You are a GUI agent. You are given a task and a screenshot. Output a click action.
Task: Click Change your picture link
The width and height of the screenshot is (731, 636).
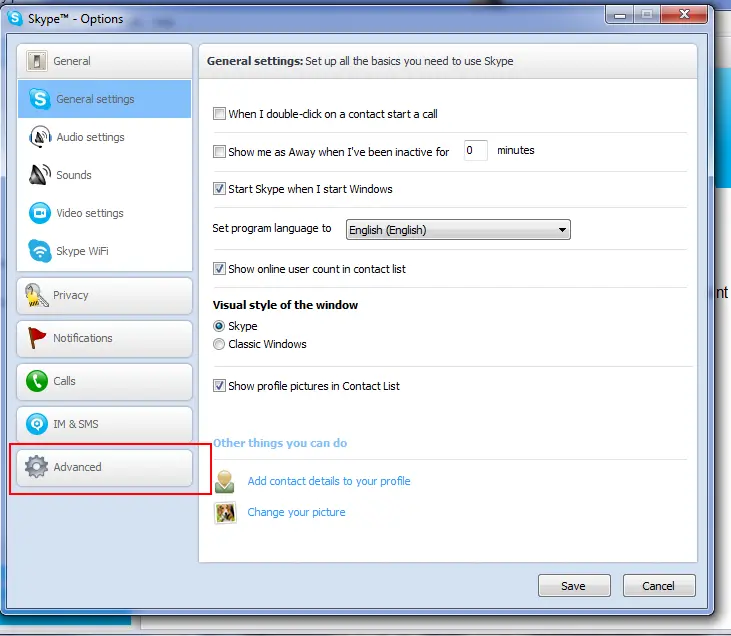pos(297,512)
